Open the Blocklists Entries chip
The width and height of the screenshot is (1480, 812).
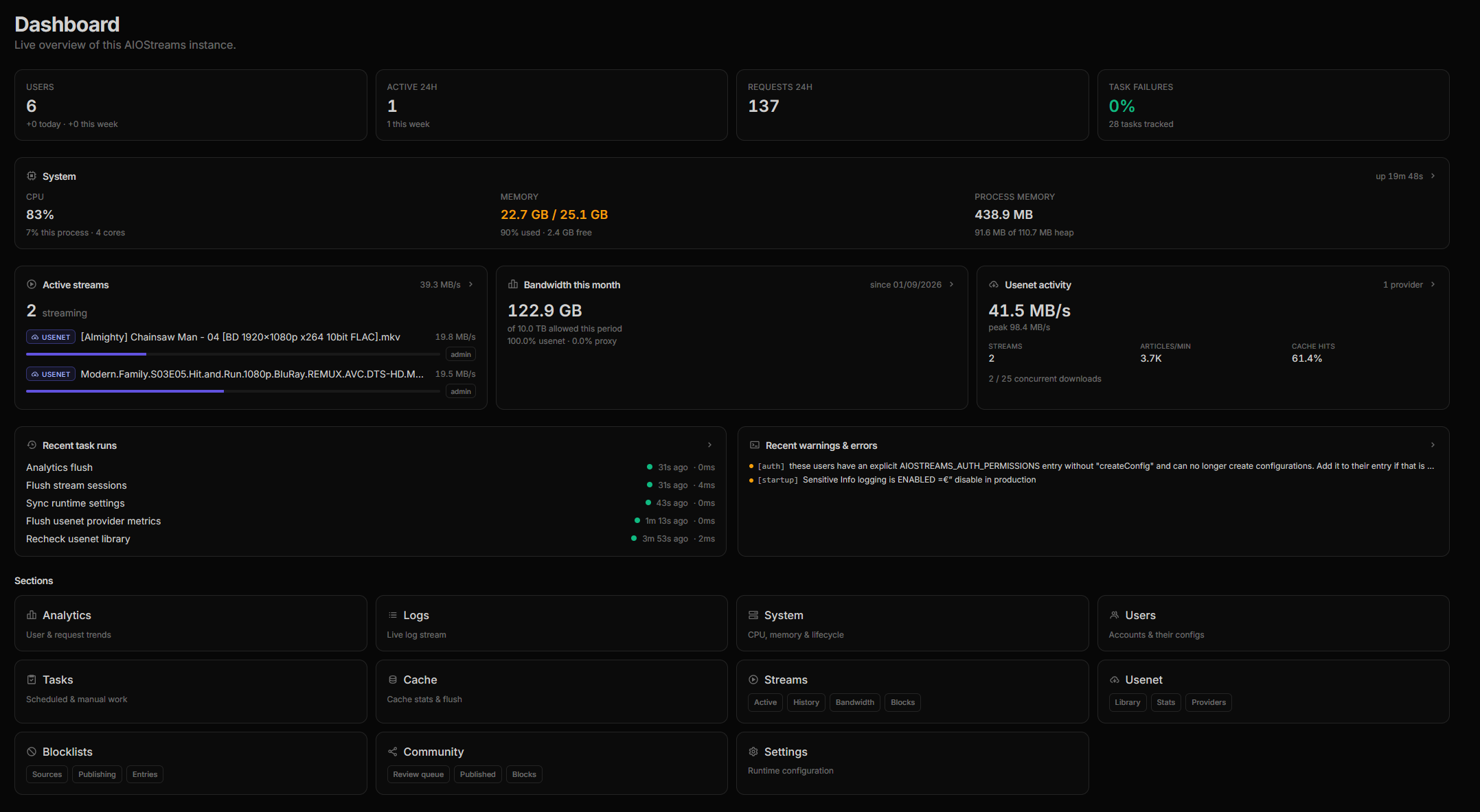click(145, 774)
